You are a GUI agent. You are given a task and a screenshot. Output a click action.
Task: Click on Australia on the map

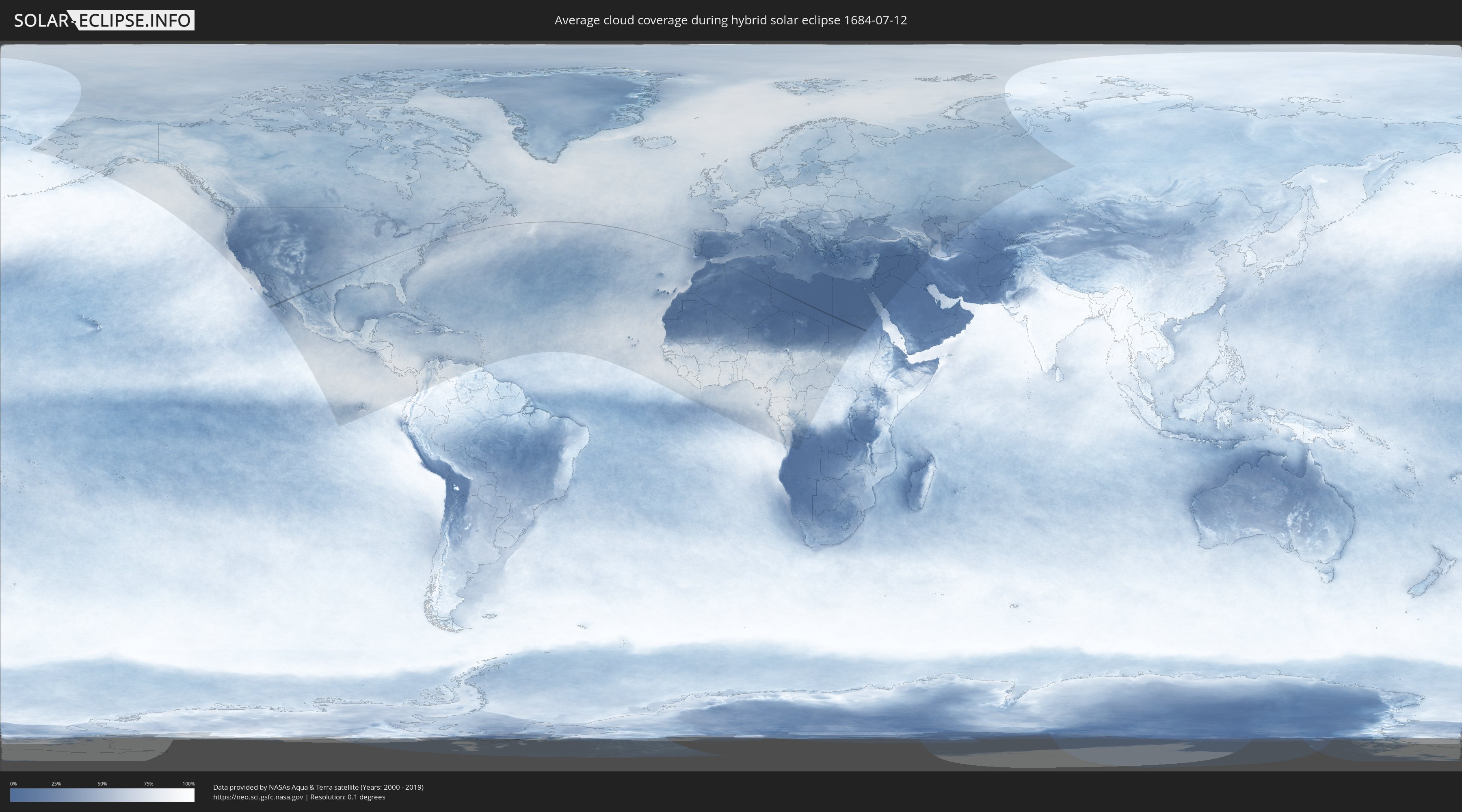[1271, 505]
